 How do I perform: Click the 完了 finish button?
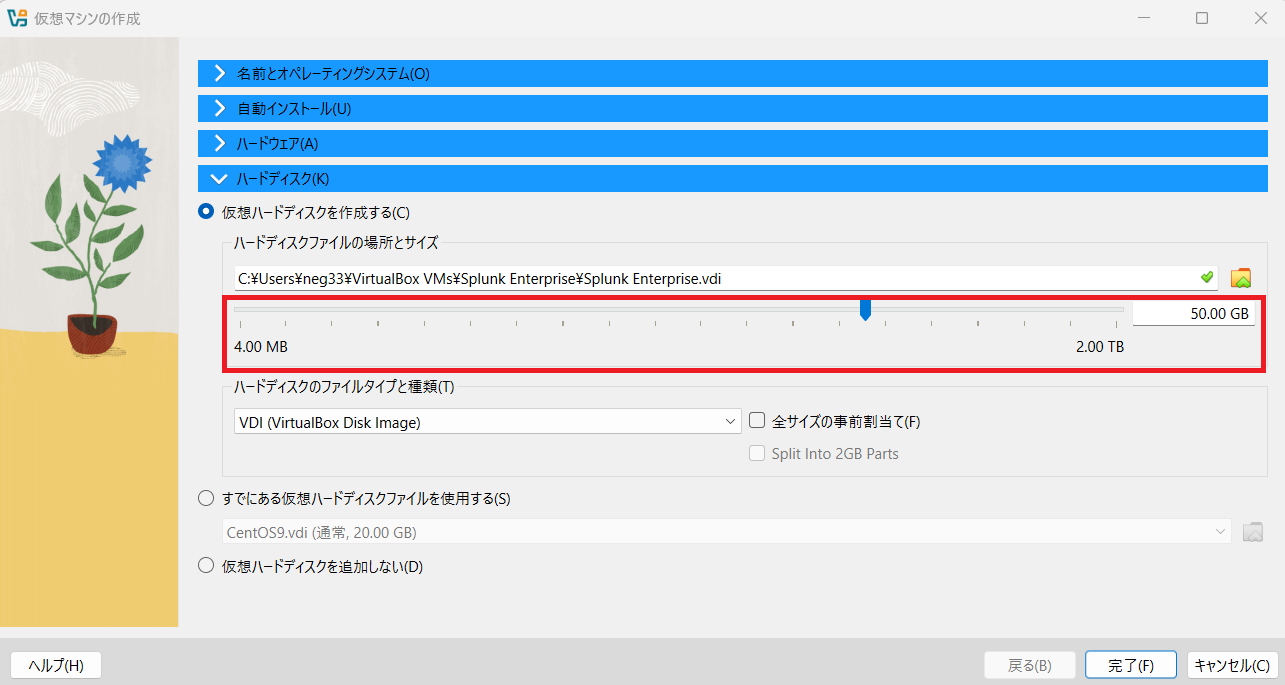click(x=1131, y=665)
